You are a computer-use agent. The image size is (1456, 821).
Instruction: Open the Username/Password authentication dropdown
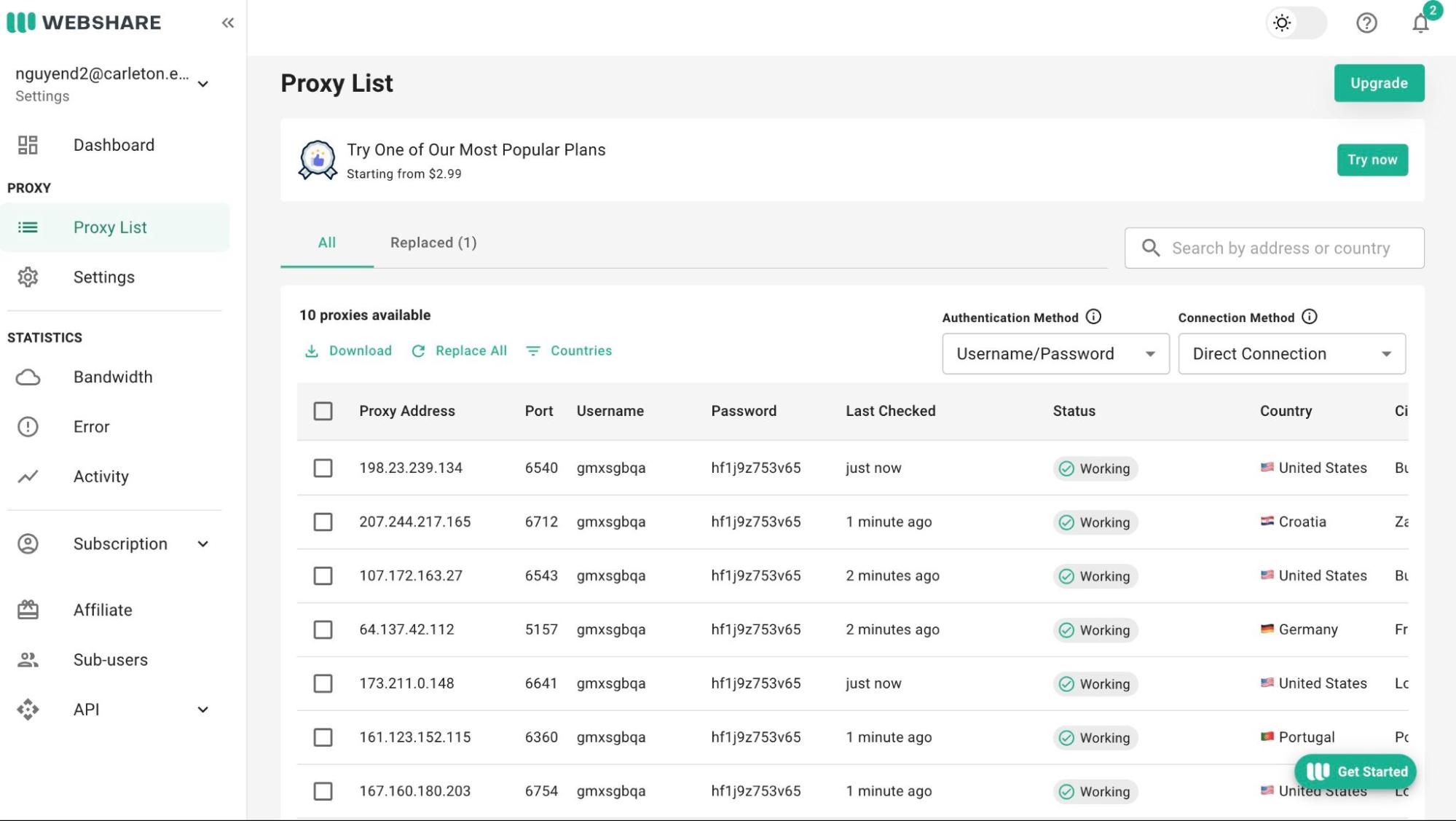[1055, 354]
